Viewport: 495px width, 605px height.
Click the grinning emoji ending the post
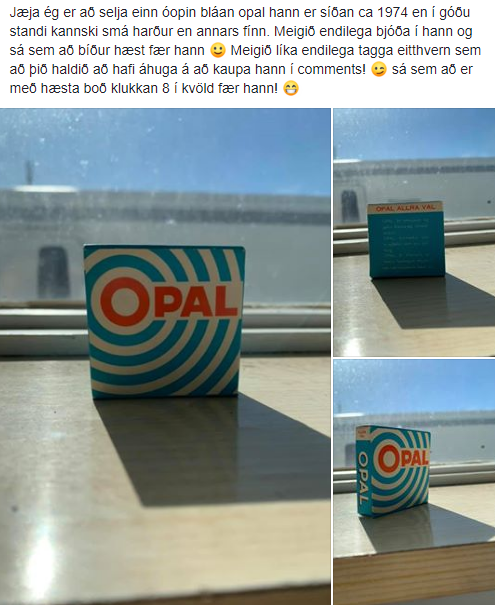tap(291, 88)
